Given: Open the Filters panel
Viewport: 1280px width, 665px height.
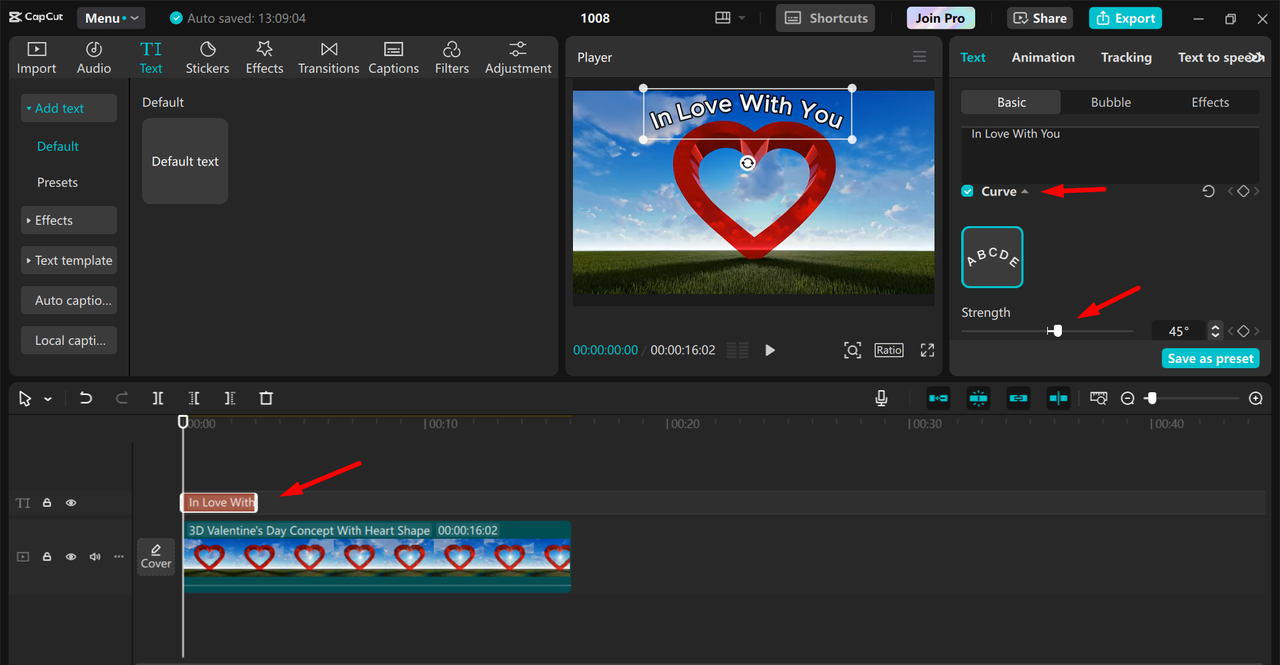Looking at the screenshot, I should [451, 58].
